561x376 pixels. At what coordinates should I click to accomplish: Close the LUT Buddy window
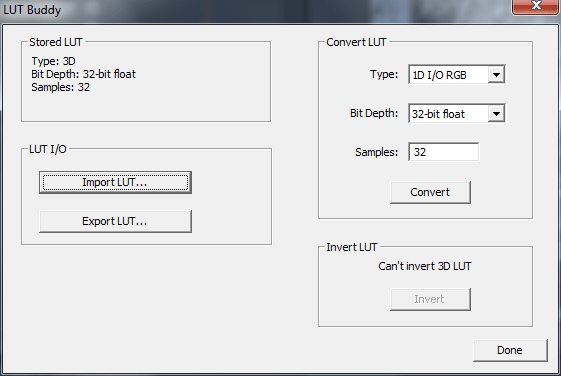pyautogui.click(x=536, y=6)
